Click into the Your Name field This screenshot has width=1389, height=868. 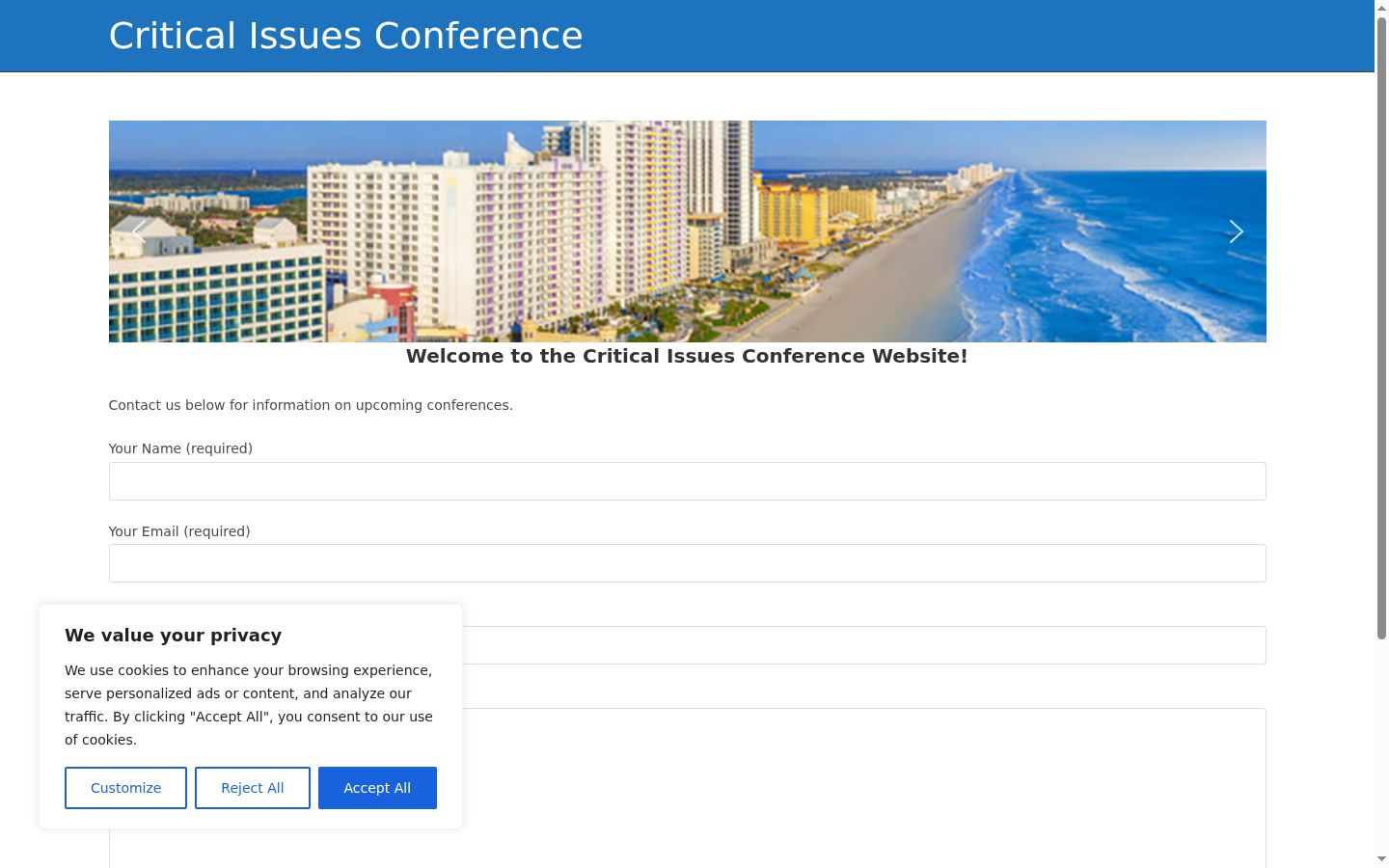(687, 481)
